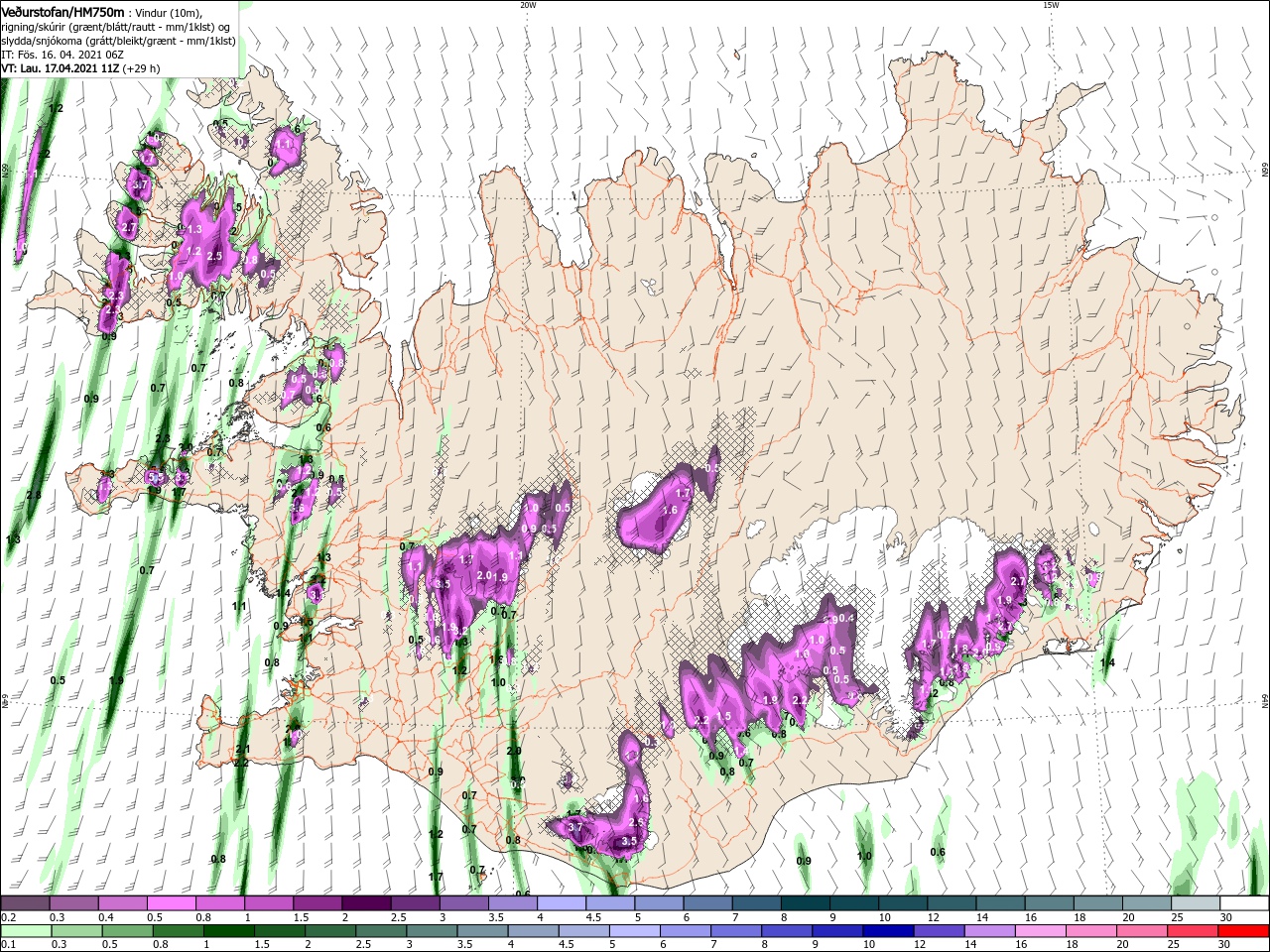Click the 'VT: Lau. 17.04.2021 11Z' valid time
This screenshot has width=1270, height=952.
(61, 69)
